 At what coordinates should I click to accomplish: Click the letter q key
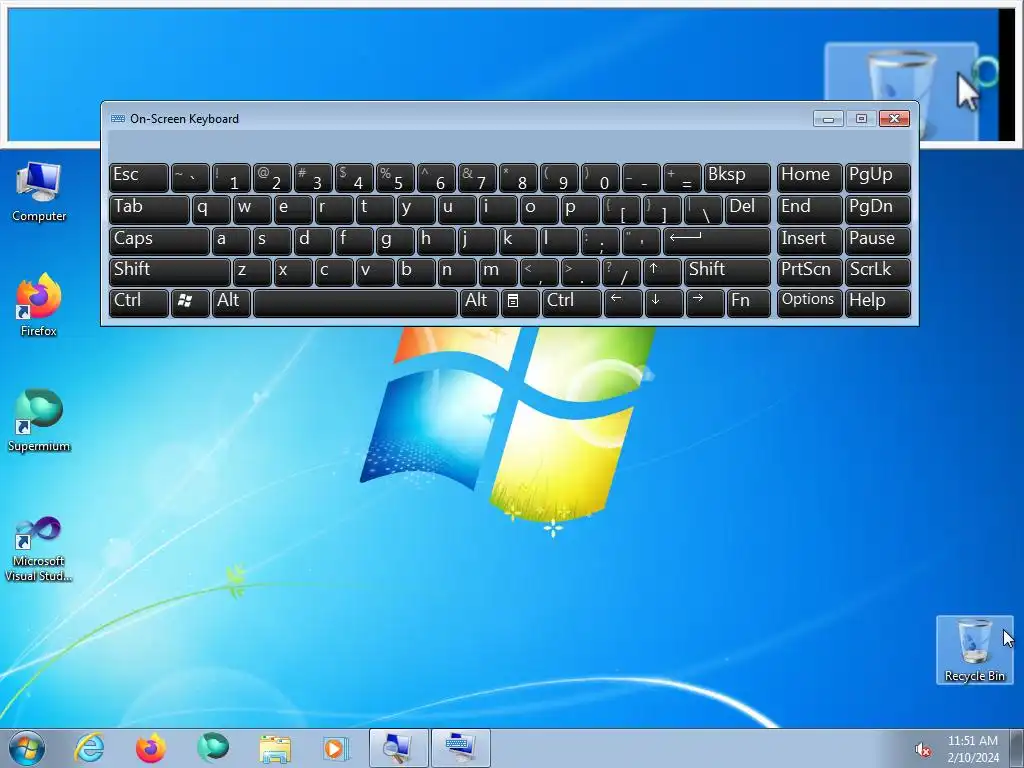click(x=211, y=209)
